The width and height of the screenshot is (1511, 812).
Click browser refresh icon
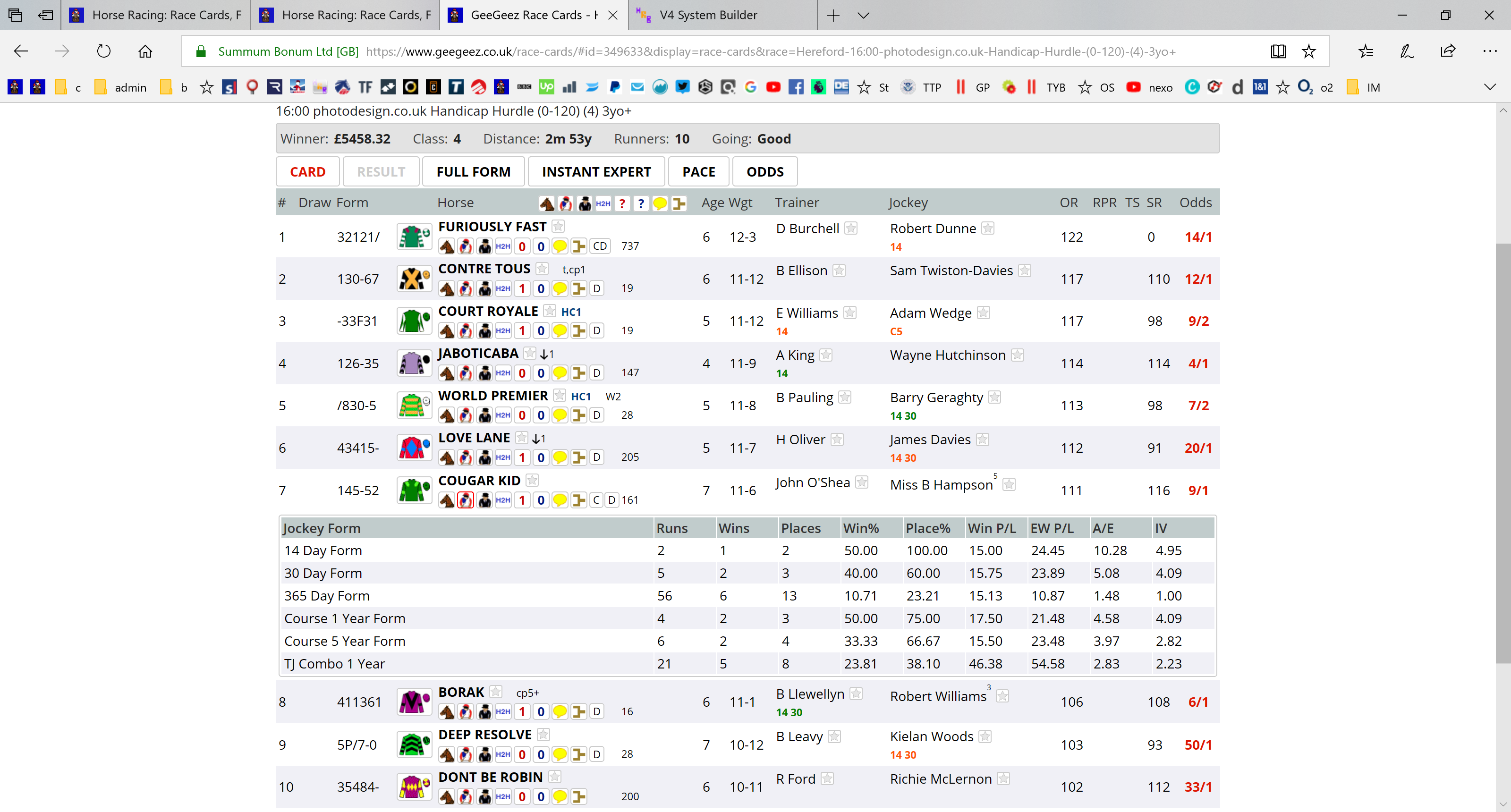coord(104,51)
